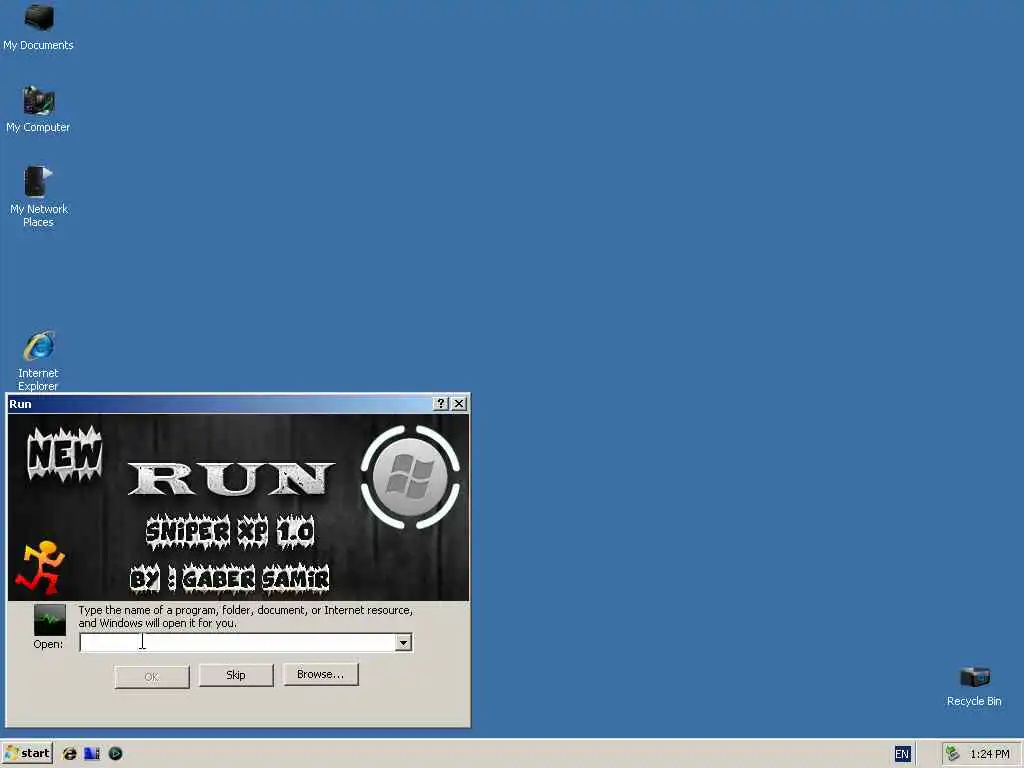The width and height of the screenshot is (1024, 768).
Task: Click the Browse... button
Action: [x=321, y=674]
